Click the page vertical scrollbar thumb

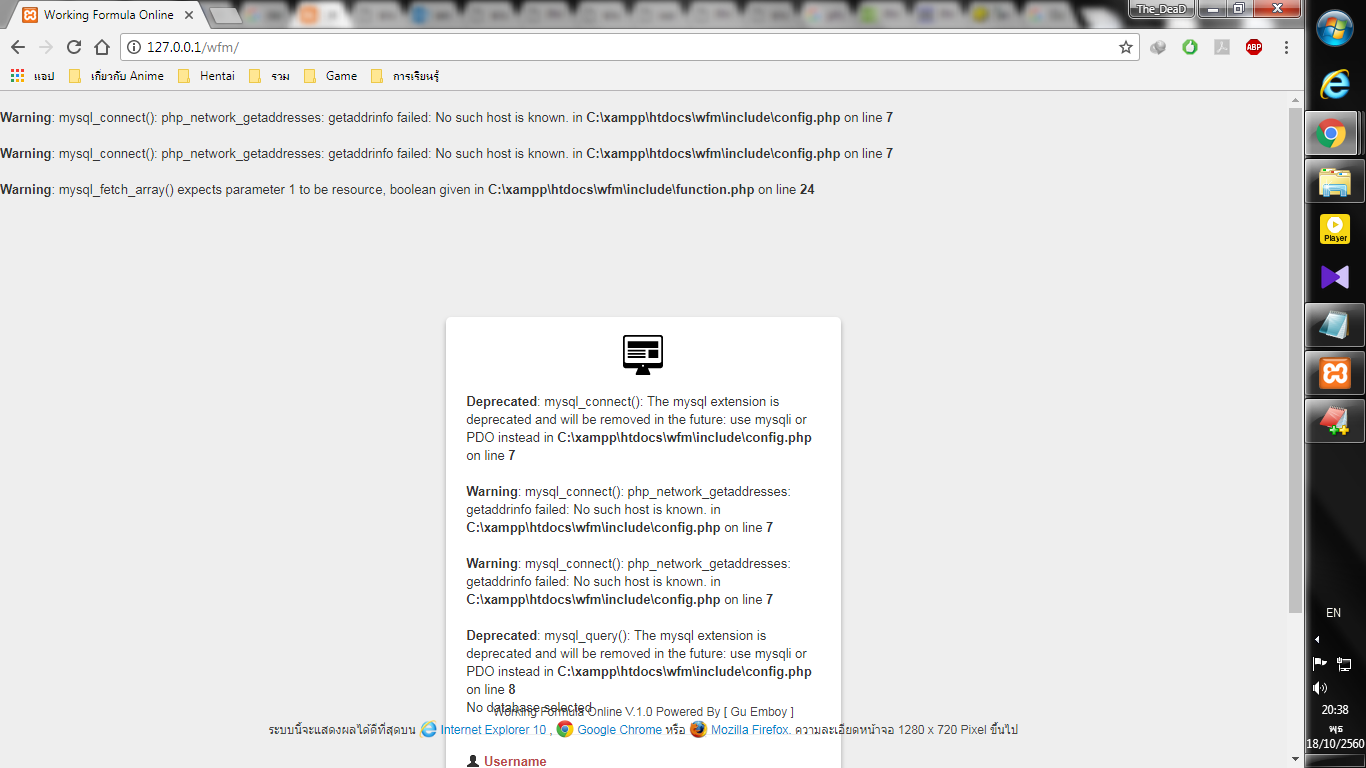(1296, 360)
